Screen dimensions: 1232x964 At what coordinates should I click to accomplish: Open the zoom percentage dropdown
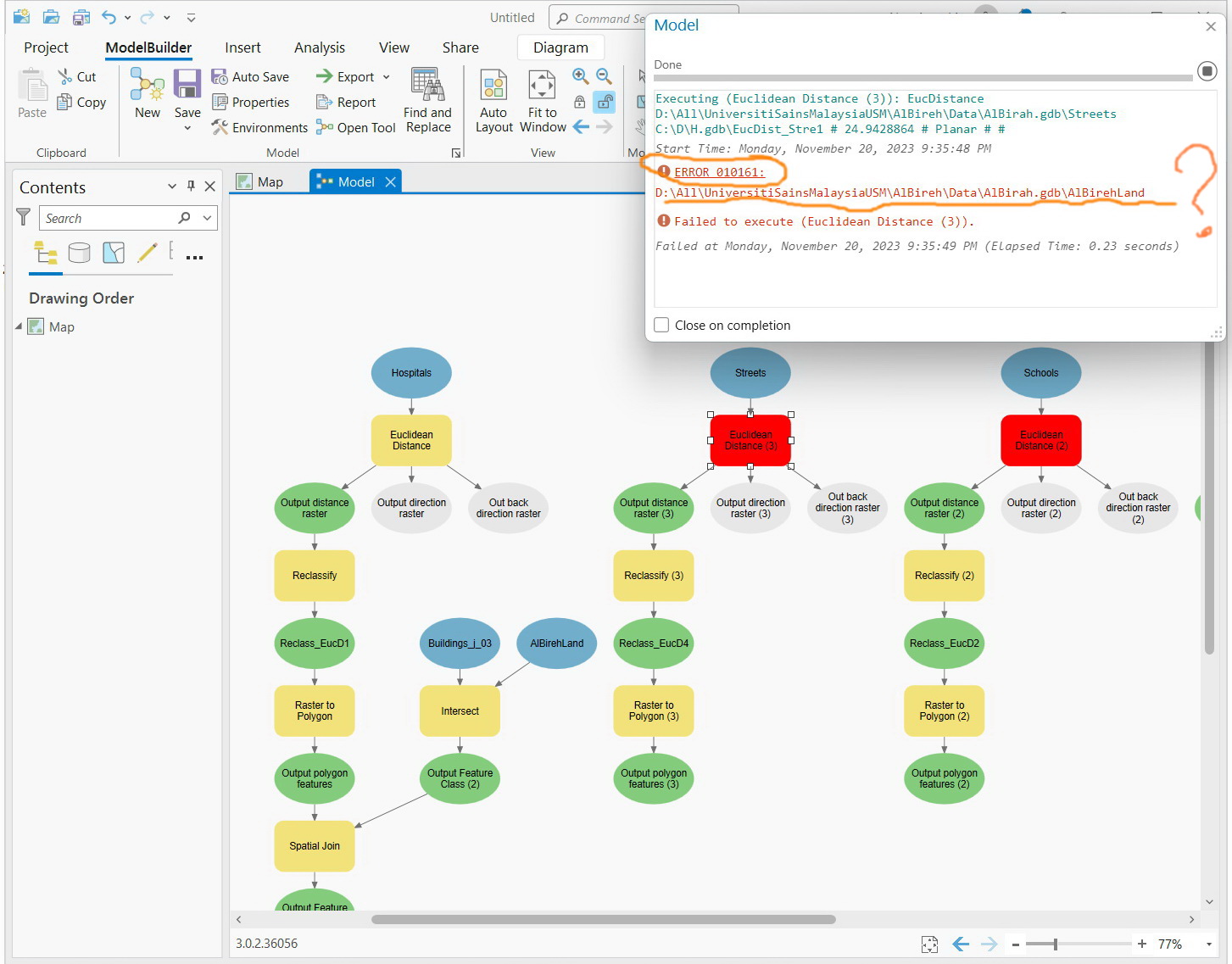click(x=1208, y=944)
